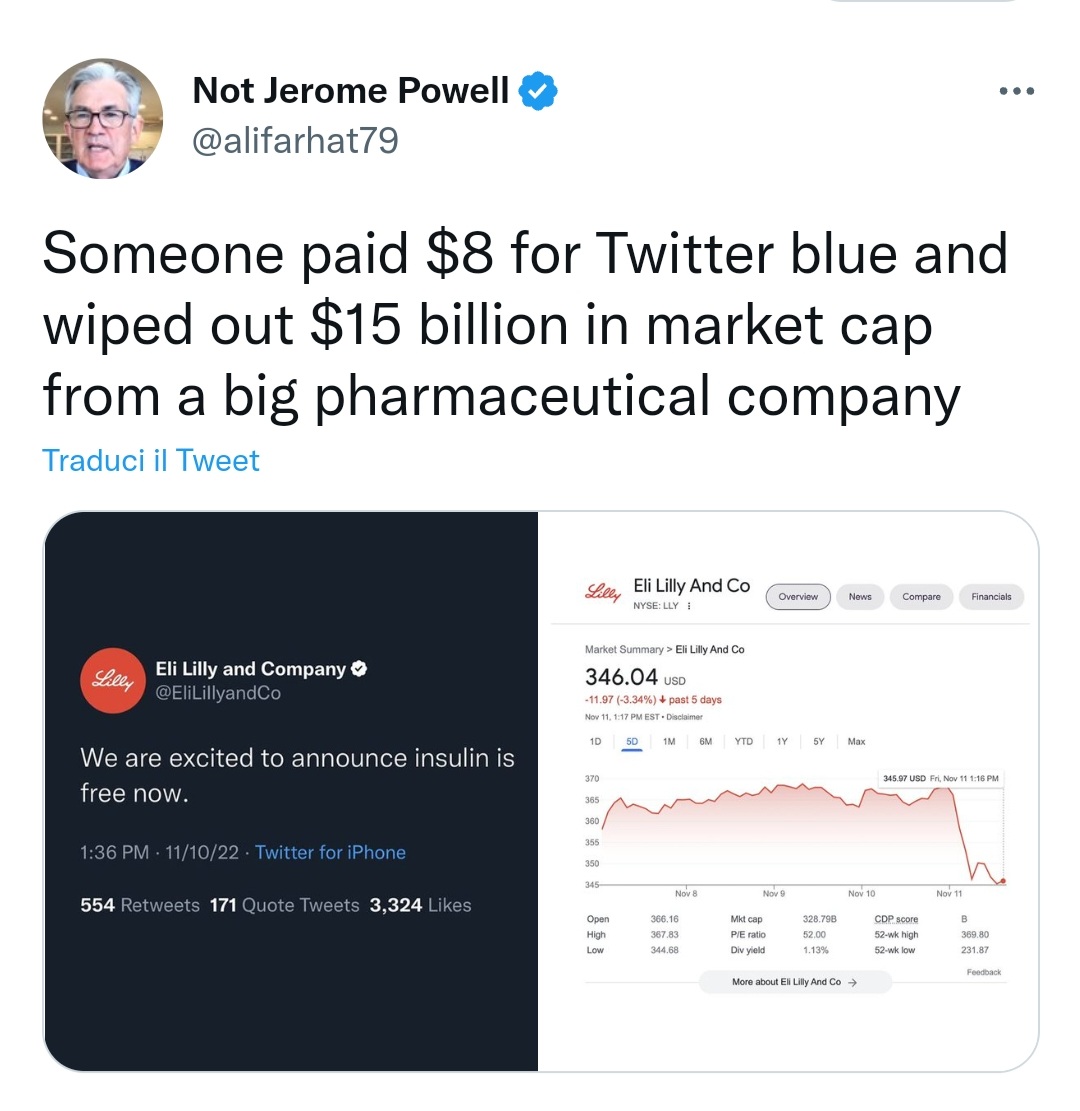Switch chart range to YTD

tap(743, 742)
